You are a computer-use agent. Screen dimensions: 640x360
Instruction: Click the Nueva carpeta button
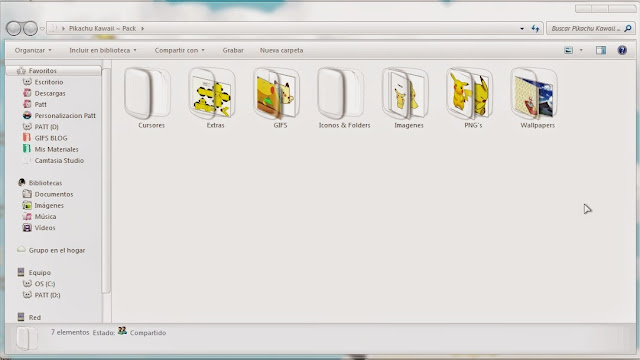click(x=282, y=50)
